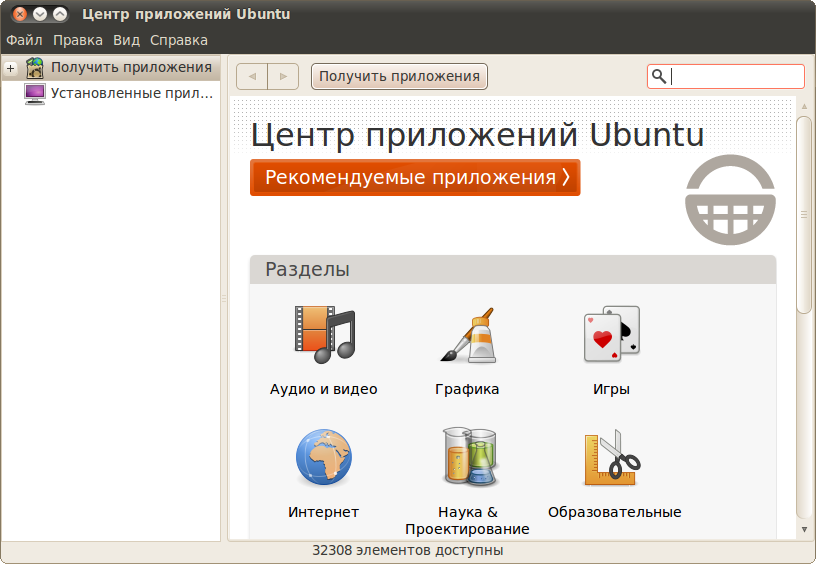816x564 pixels.
Task: Click the Графика category label
Action: [x=467, y=389]
